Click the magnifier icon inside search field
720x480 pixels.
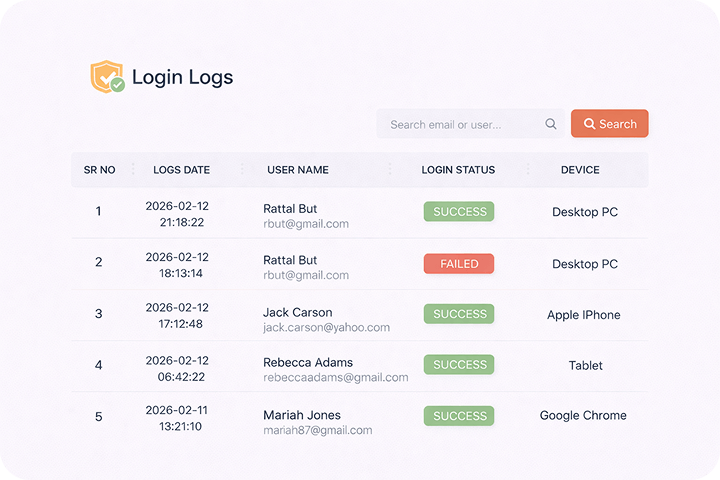click(551, 125)
